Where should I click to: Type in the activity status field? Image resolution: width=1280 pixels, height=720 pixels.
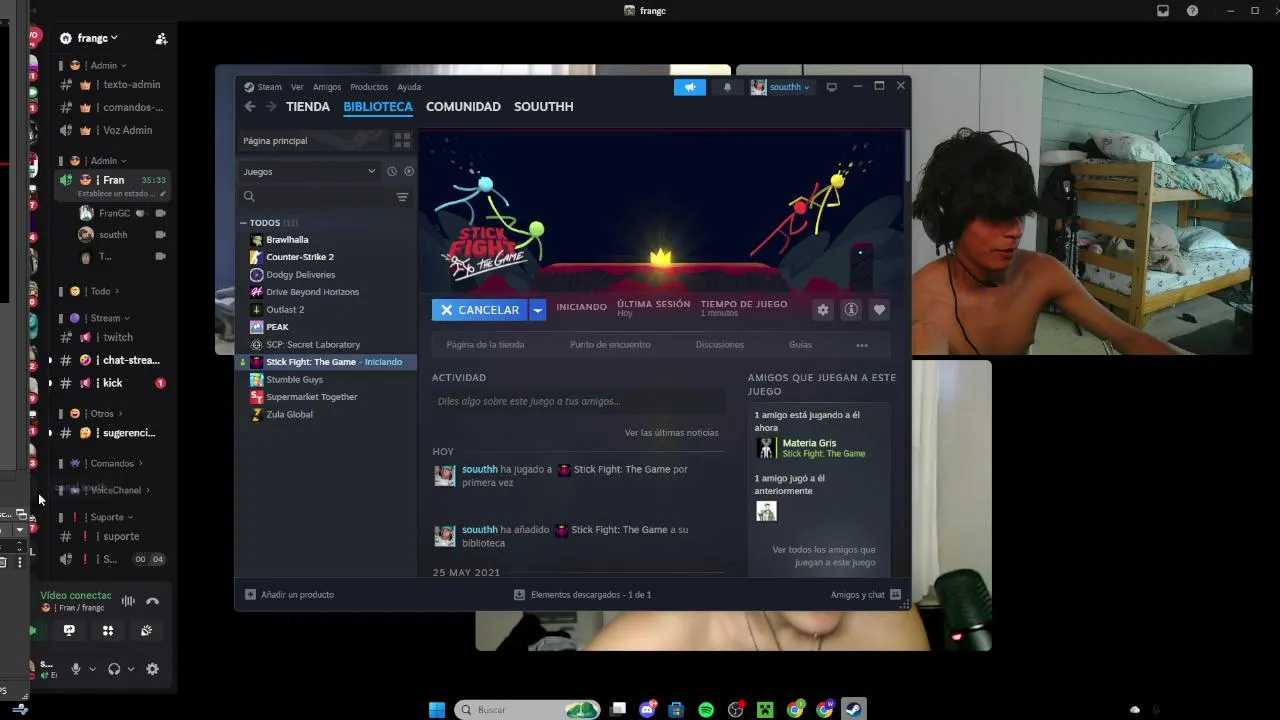[579, 401]
